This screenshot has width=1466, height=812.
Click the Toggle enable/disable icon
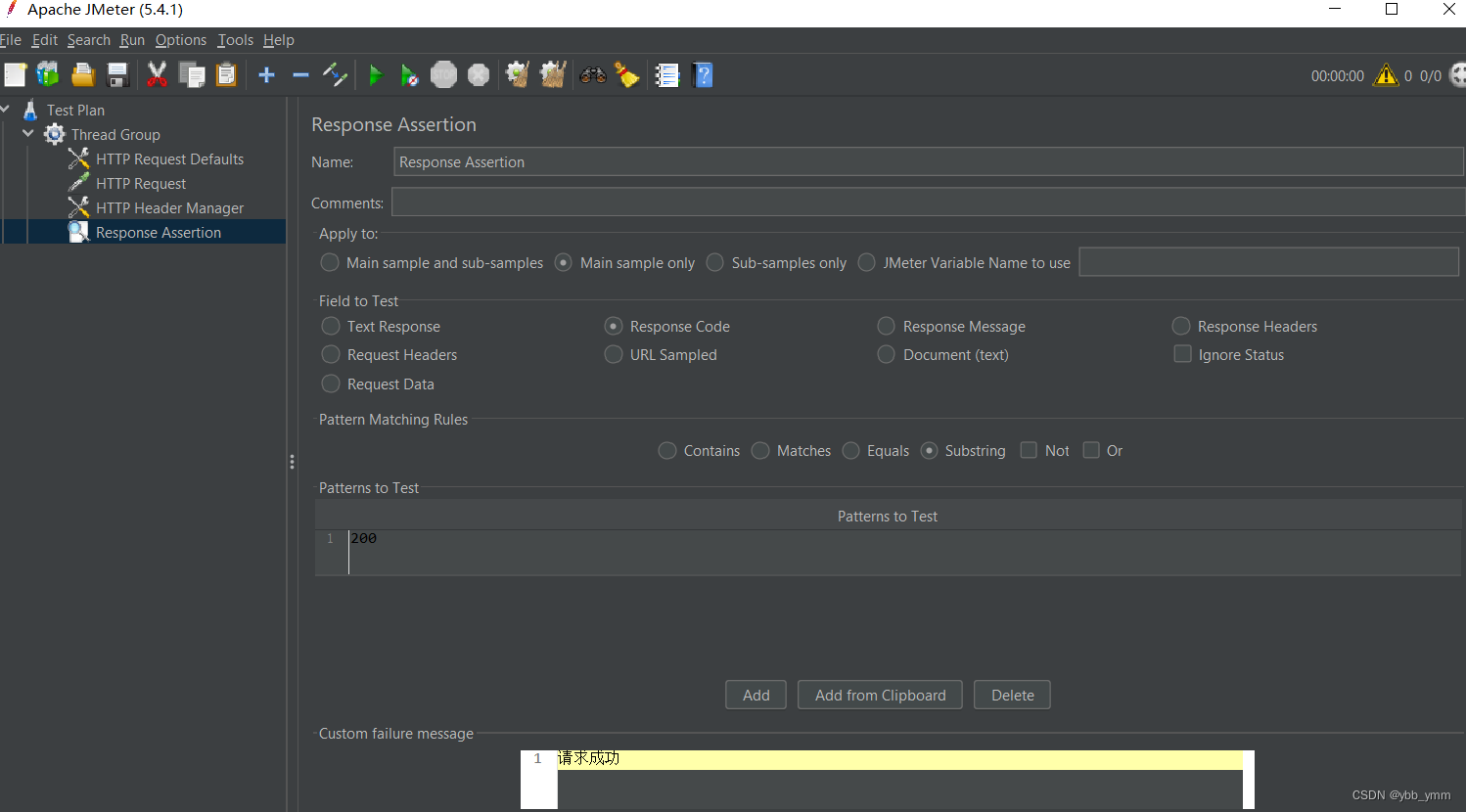pos(335,75)
